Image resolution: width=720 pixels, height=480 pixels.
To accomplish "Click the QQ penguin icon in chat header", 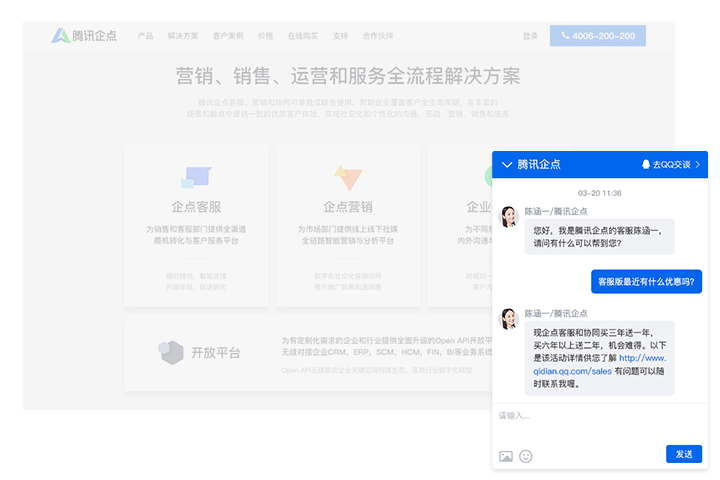I will [x=646, y=164].
